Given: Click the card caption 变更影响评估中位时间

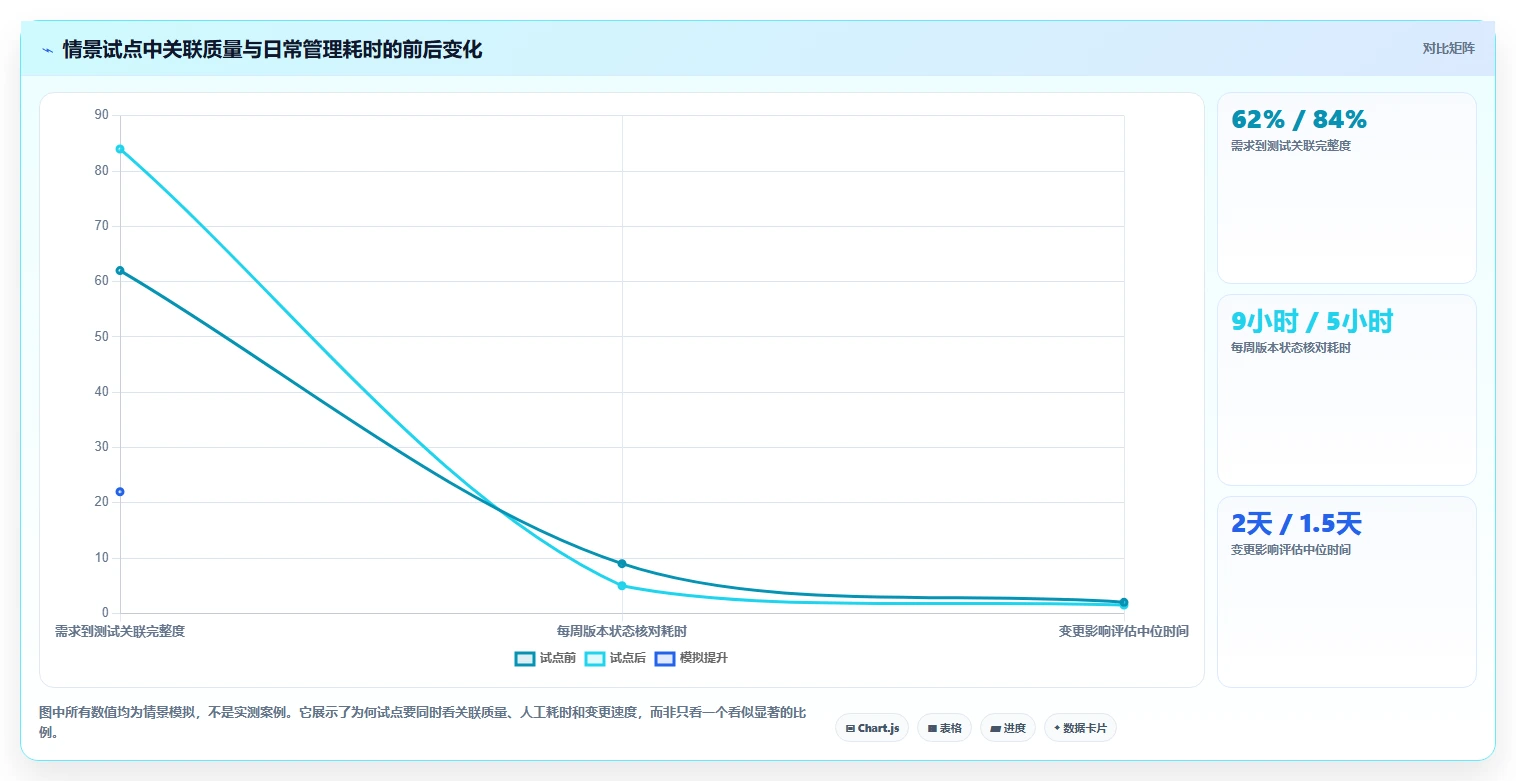Looking at the screenshot, I should [1291, 550].
